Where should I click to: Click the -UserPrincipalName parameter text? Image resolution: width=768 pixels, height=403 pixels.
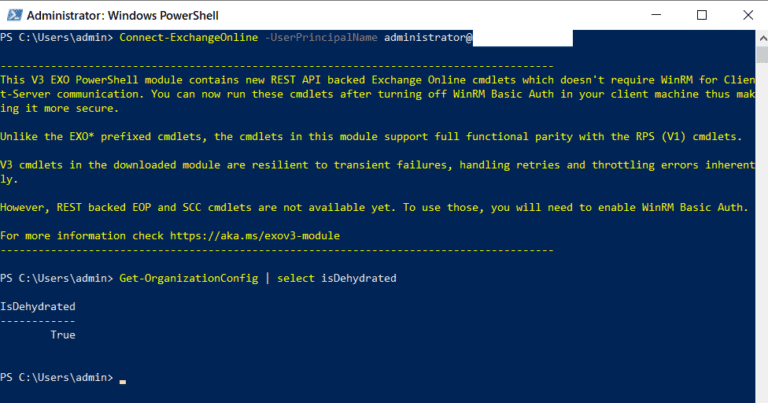[321, 38]
